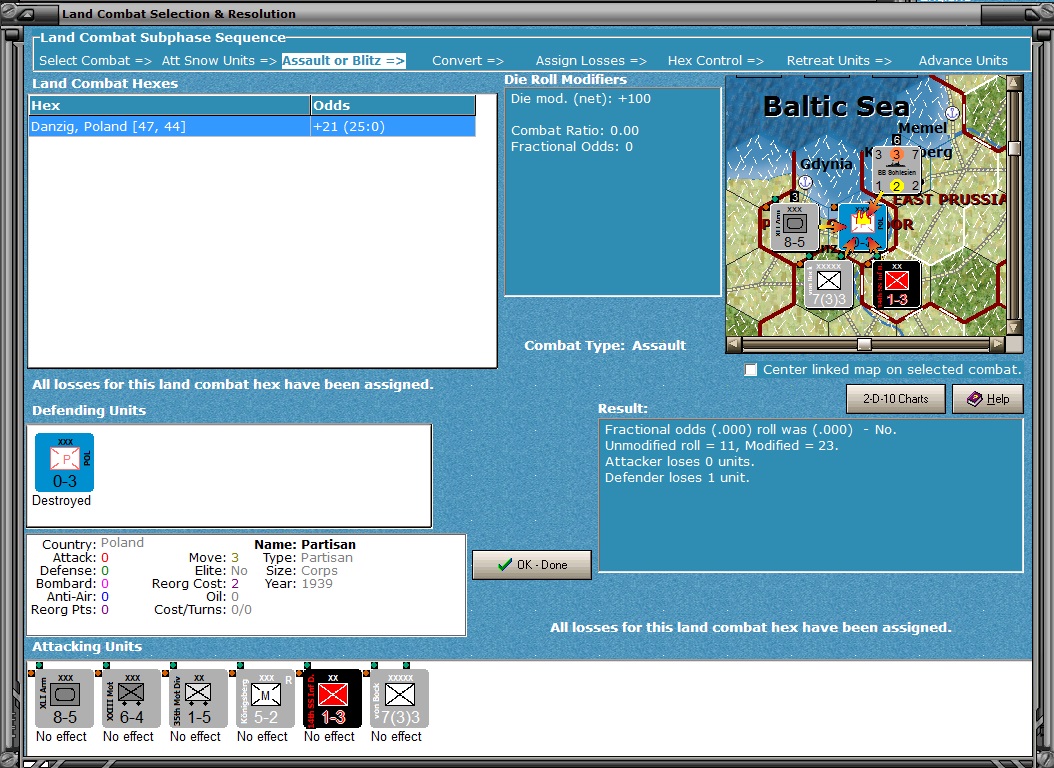The width and height of the screenshot is (1054, 768).
Task: Click the Hex Control subphase label
Action: point(715,60)
